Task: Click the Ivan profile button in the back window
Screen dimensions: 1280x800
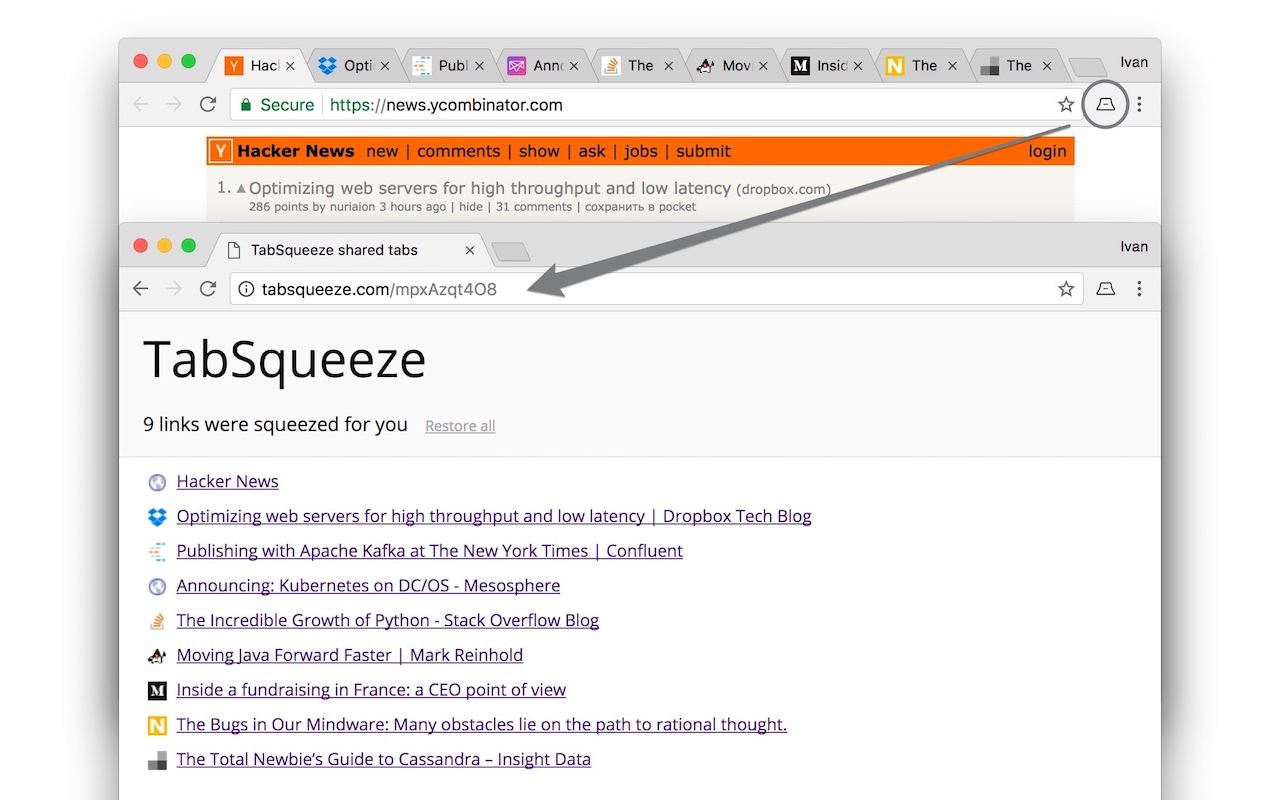Action: [1134, 62]
